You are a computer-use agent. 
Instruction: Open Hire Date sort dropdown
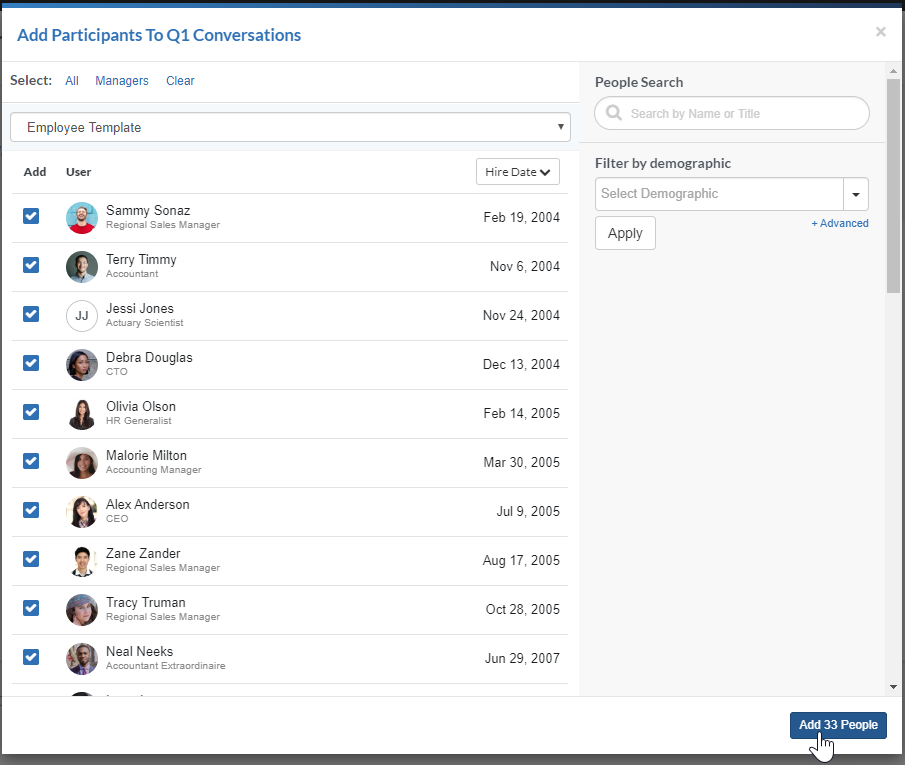(518, 171)
